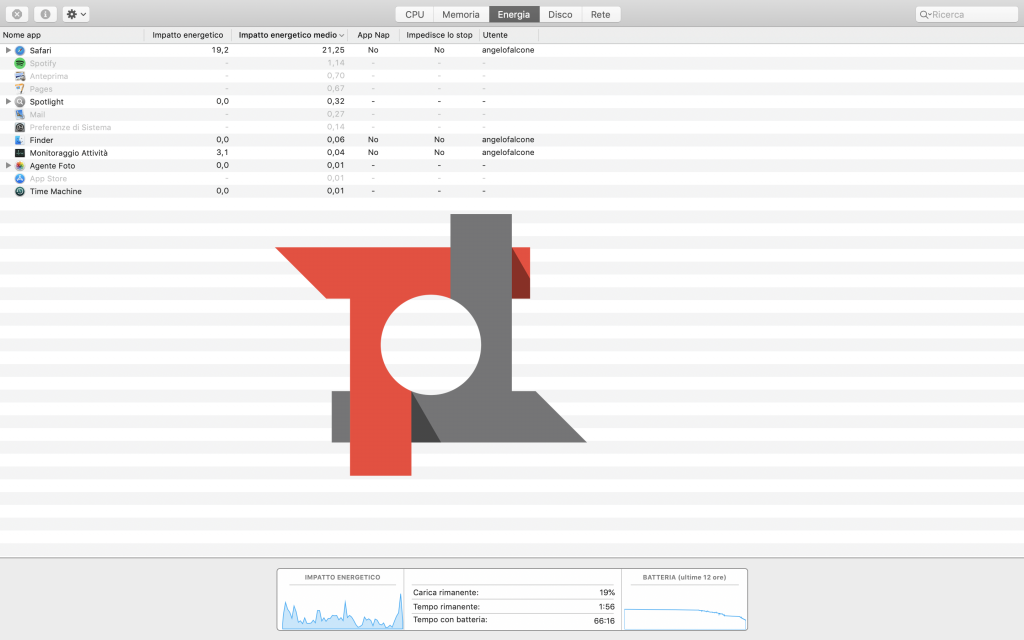
Task: Expand the Spotlight process disclosure triangle
Action: [x=8, y=101]
